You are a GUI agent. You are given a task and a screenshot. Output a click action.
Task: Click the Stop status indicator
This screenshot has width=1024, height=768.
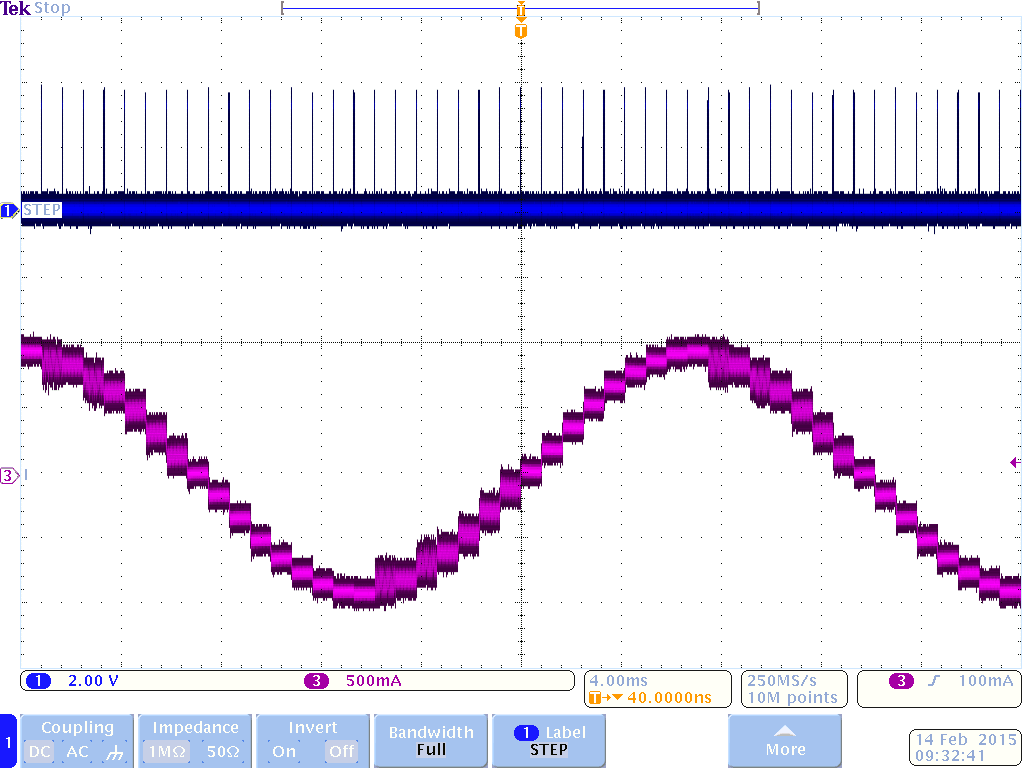point(55,8)
